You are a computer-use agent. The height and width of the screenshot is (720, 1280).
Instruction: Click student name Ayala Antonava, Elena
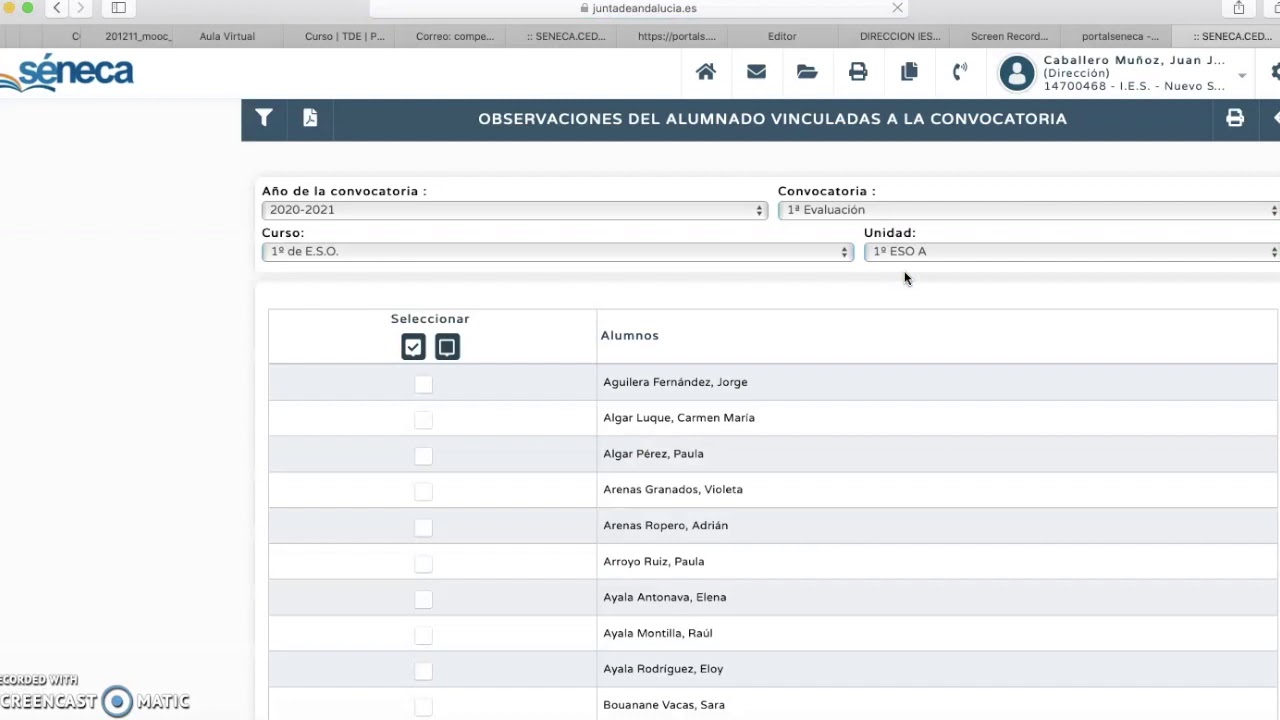[x=665, y=597]
